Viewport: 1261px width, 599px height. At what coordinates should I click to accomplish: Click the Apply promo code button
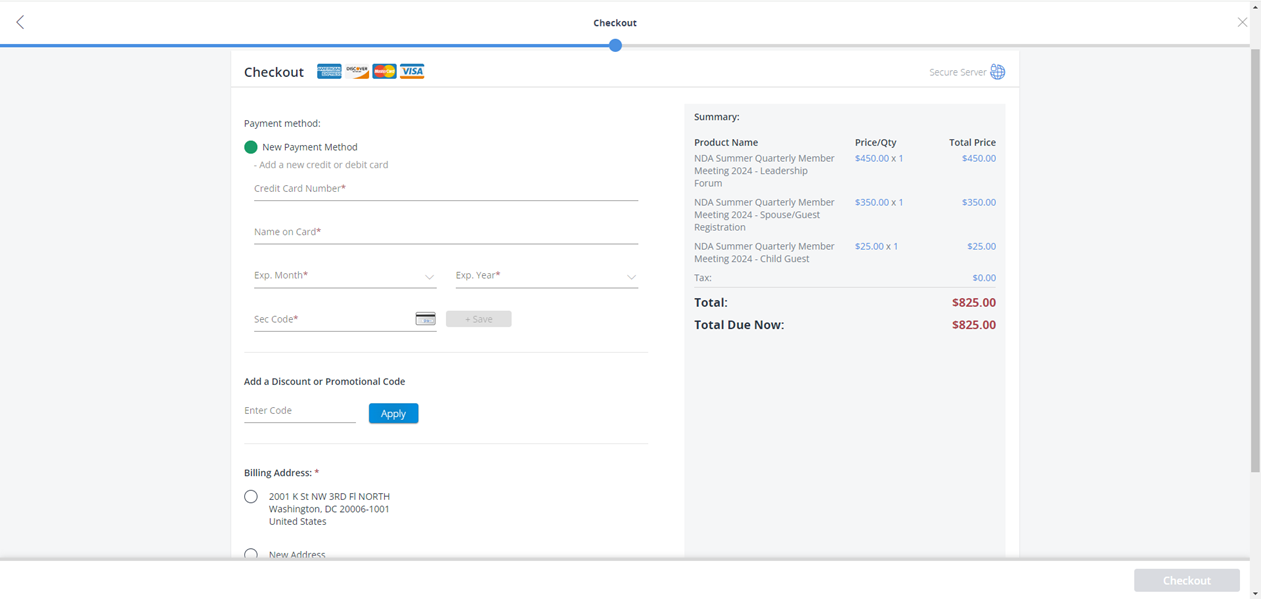point(393,413)
